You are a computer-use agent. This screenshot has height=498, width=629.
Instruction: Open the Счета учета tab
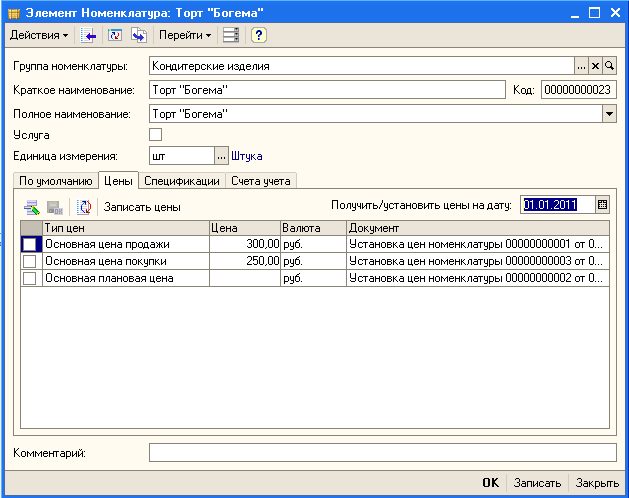click(261, 181)
